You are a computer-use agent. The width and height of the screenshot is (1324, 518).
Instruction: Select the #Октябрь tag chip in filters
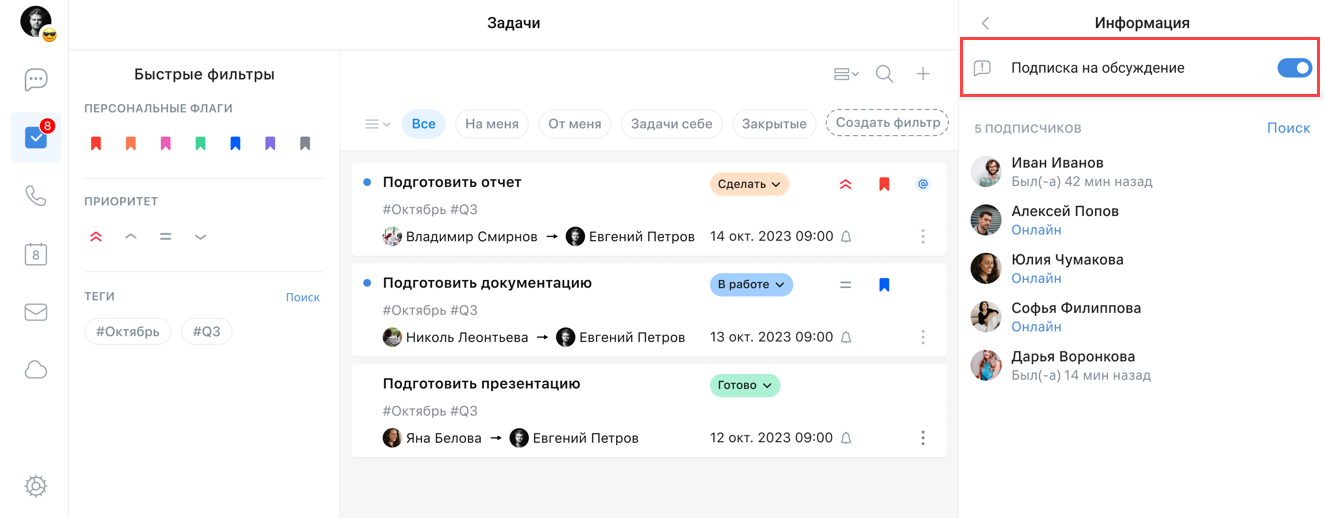(128, 331)
